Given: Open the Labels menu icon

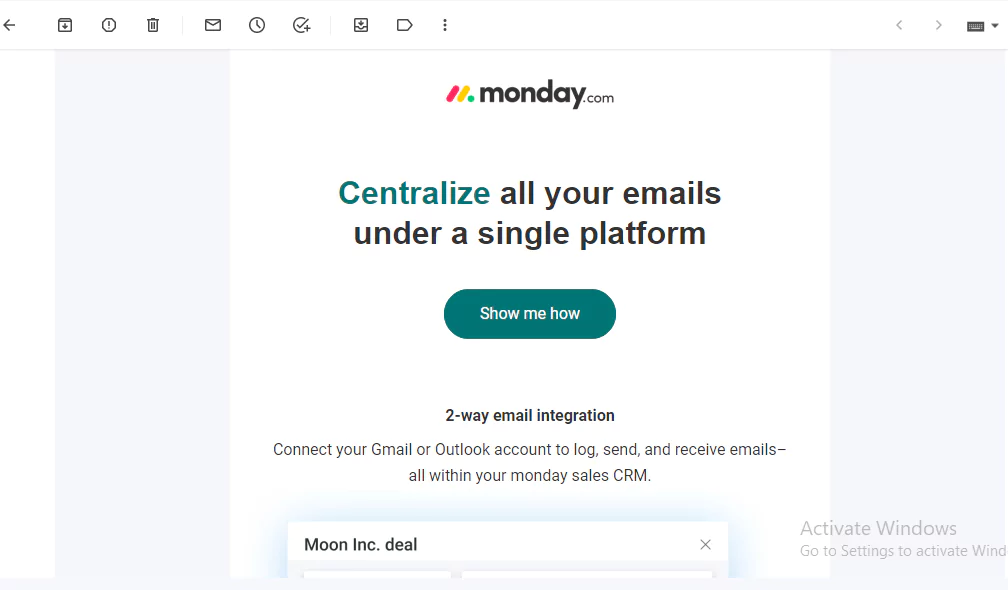Looking at the screenshot, I should 404,25.
